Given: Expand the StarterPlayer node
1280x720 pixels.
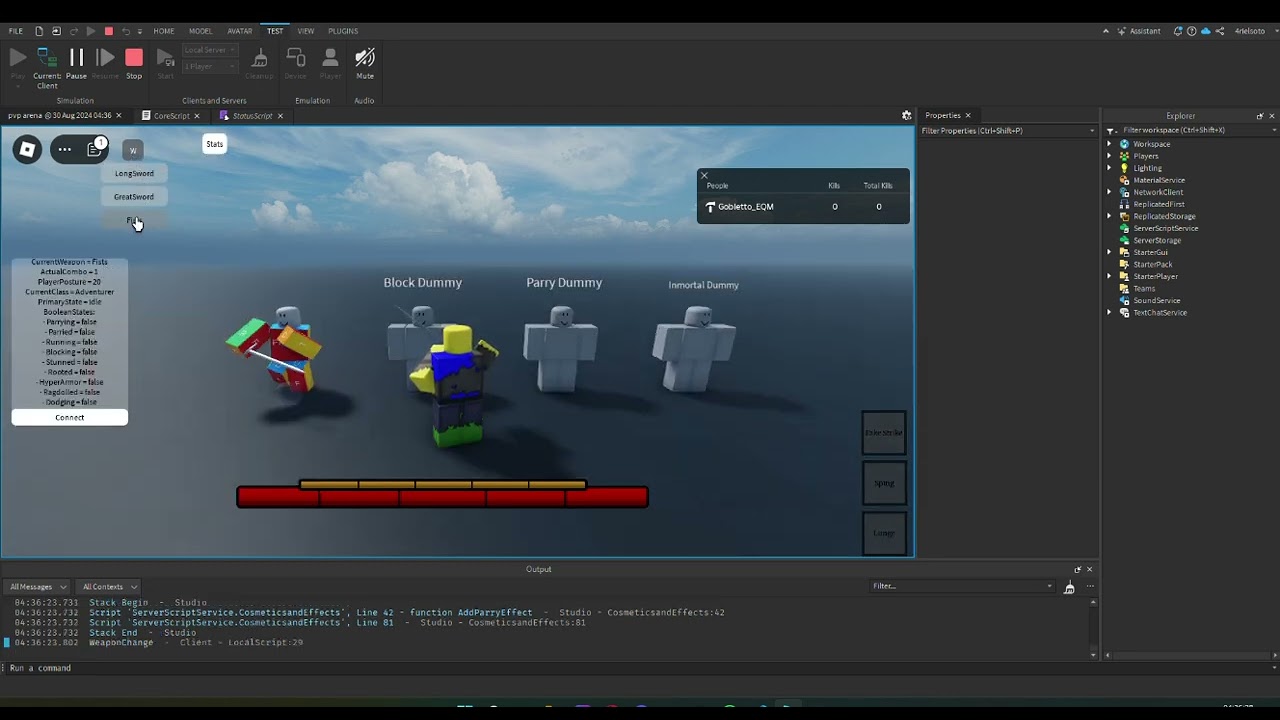Looking at the screenshot, I should [1109, 276].
